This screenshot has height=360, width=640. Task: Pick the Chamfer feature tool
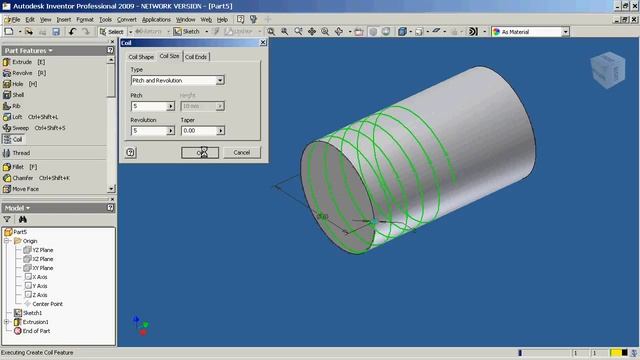tap(36, 178)
